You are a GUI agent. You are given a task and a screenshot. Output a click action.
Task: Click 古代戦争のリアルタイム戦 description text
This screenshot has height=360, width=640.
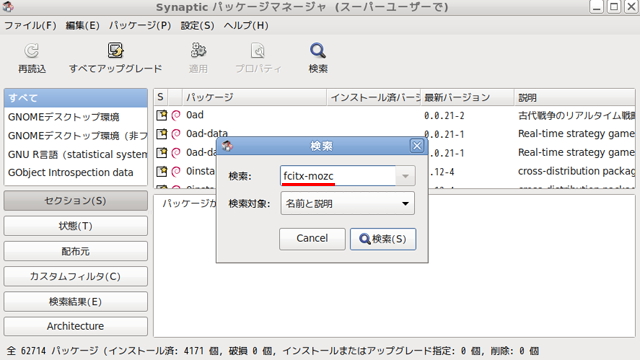[576, 116]
